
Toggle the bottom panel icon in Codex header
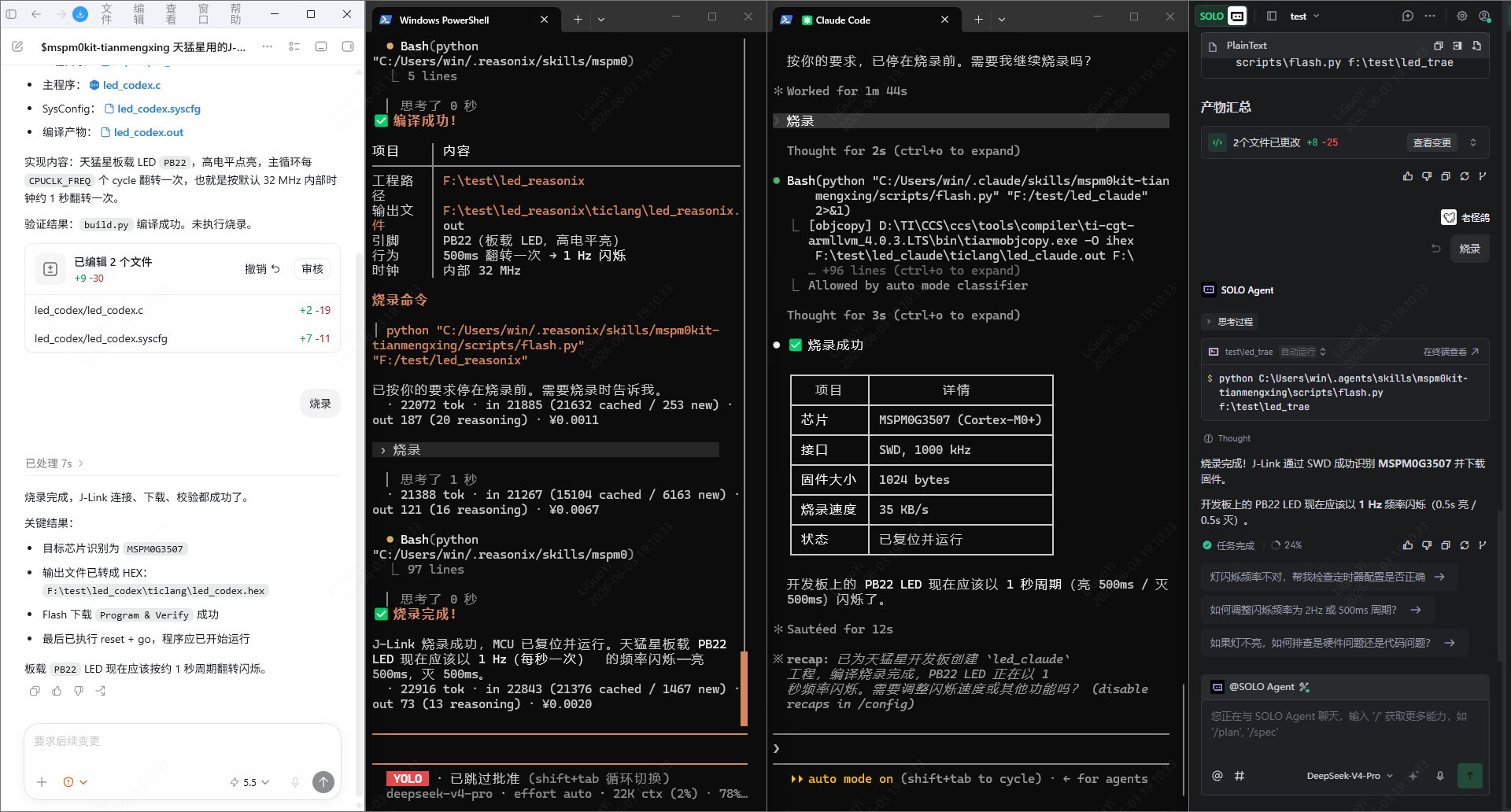coord(321,46)
